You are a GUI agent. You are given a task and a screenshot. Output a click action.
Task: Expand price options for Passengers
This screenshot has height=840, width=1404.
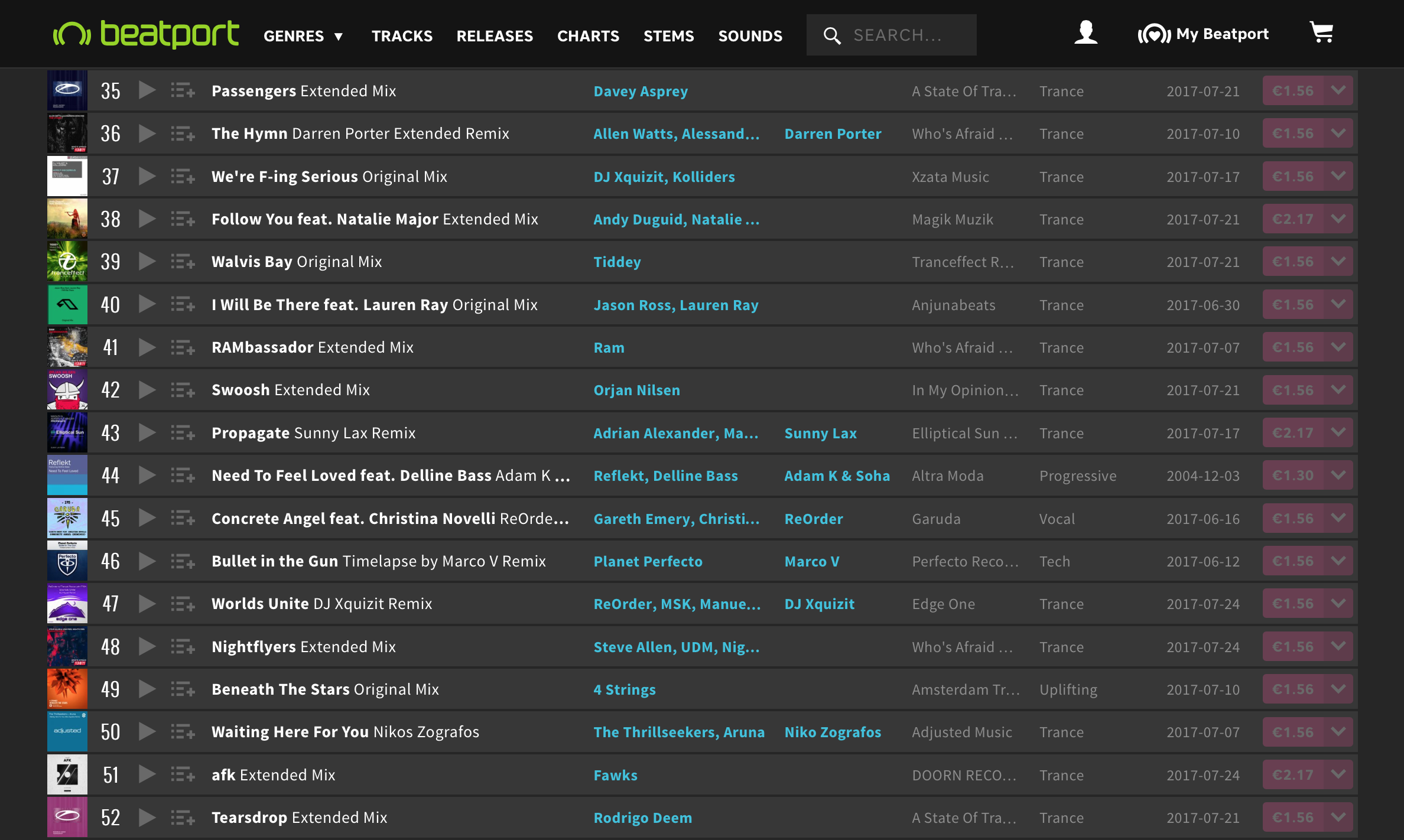point(1339,90)
